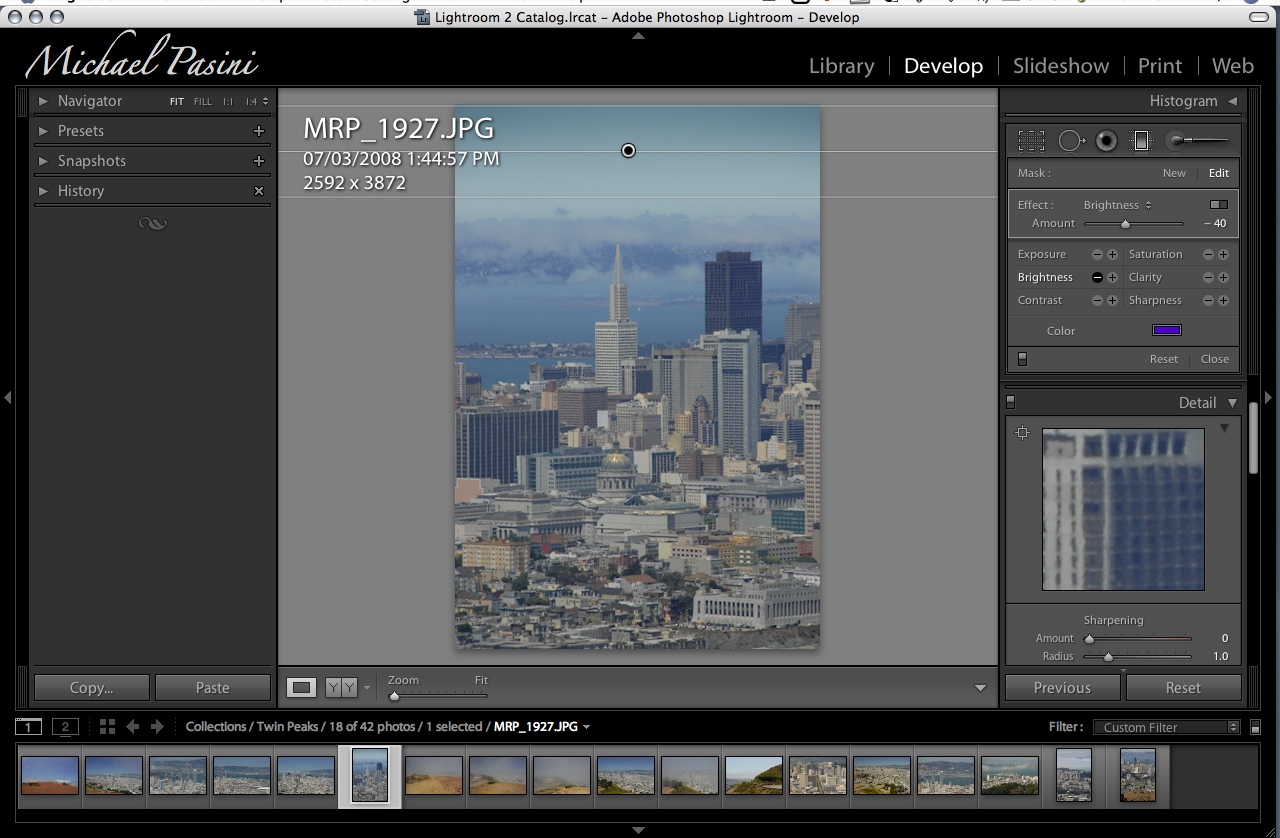Switch effect sliders view toggle
The image size is (1280, 838).
tap(1218, 205)
